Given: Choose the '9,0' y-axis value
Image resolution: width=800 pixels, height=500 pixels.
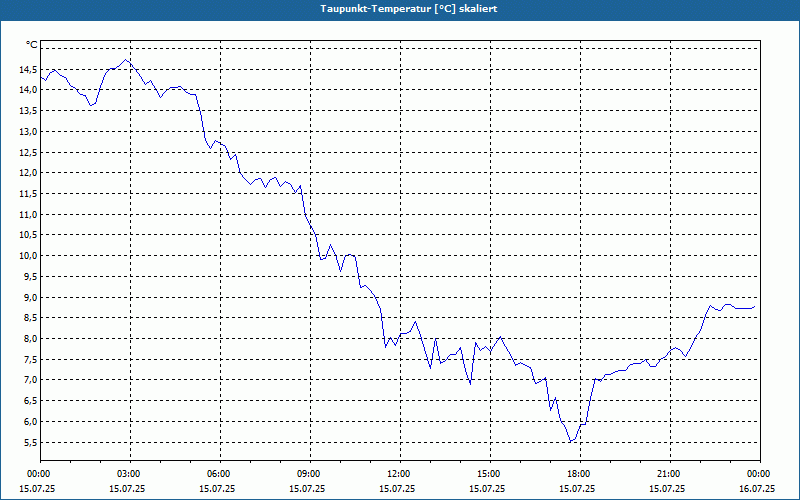Looking at the screenshot, I should point(31,297).
